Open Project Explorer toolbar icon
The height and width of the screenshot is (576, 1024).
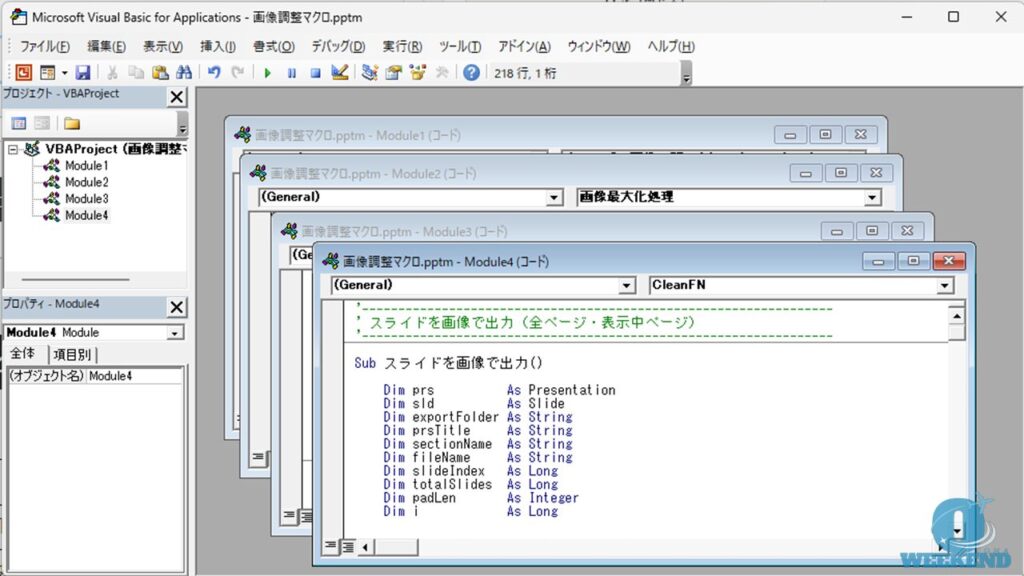370,72
